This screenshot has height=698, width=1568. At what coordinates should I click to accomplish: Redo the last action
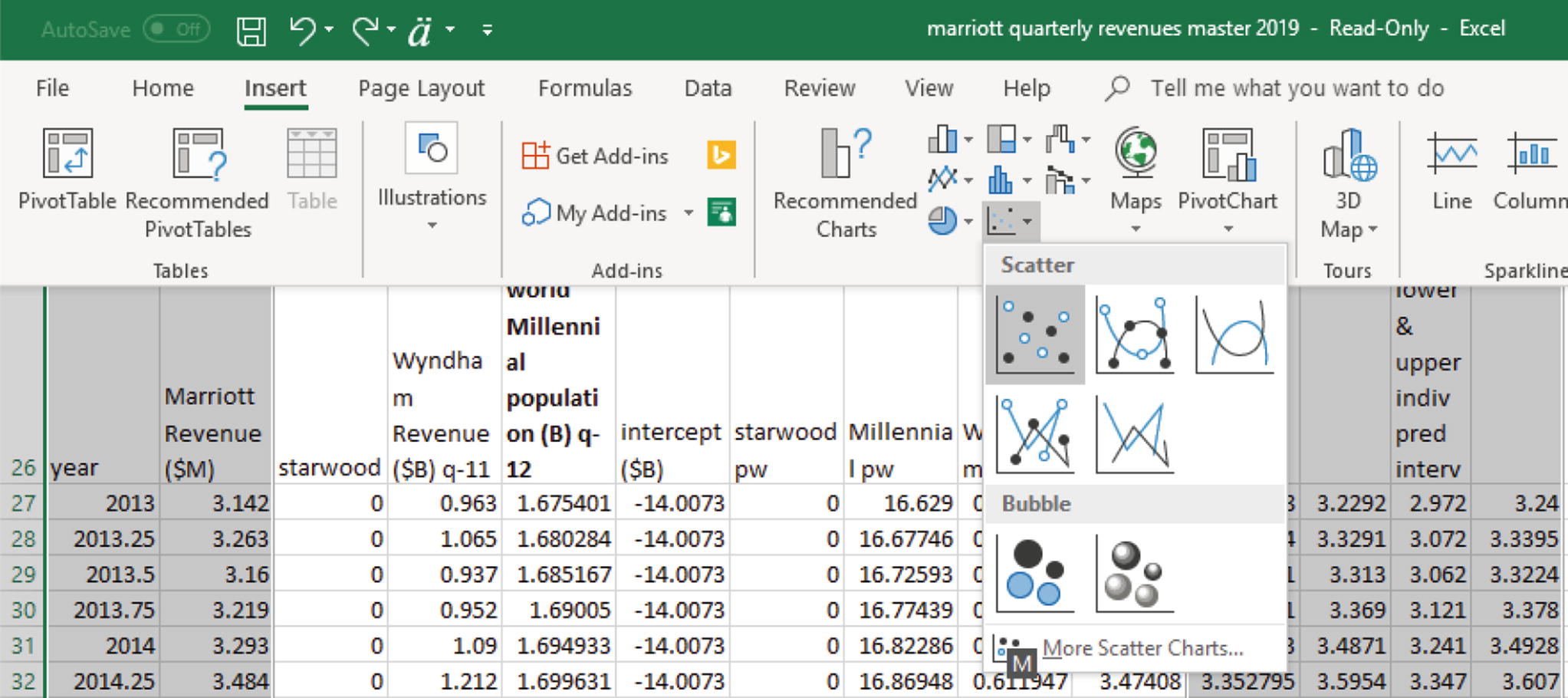click(x=365, y=30)
